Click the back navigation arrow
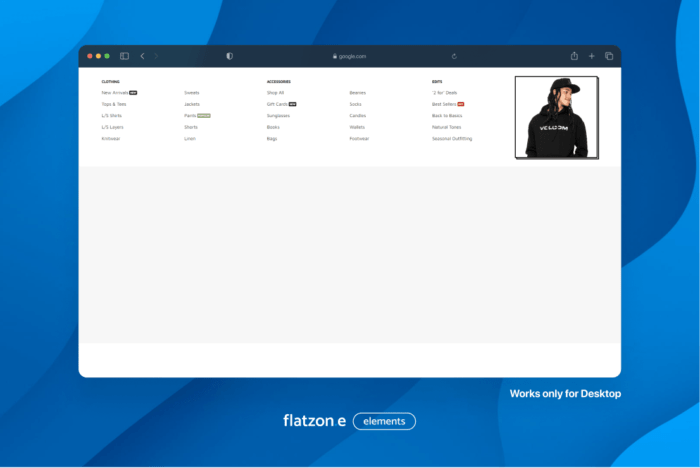Screen dimensions: 700x468 point(142,56)
